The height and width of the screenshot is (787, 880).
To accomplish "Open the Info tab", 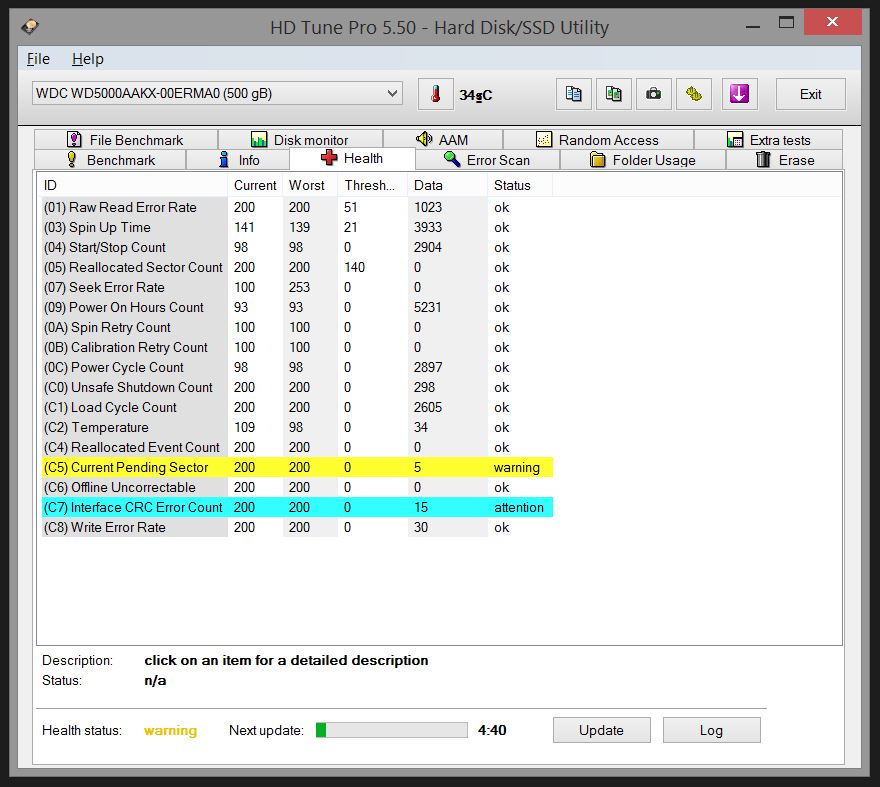I will (x=238, y=160).
